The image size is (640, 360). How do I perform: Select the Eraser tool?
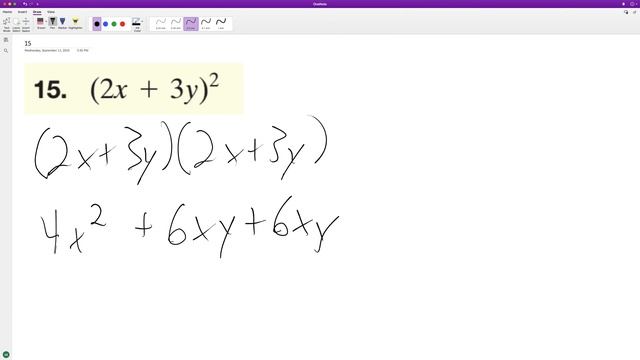pyautogui.click(x=40, y=23)
